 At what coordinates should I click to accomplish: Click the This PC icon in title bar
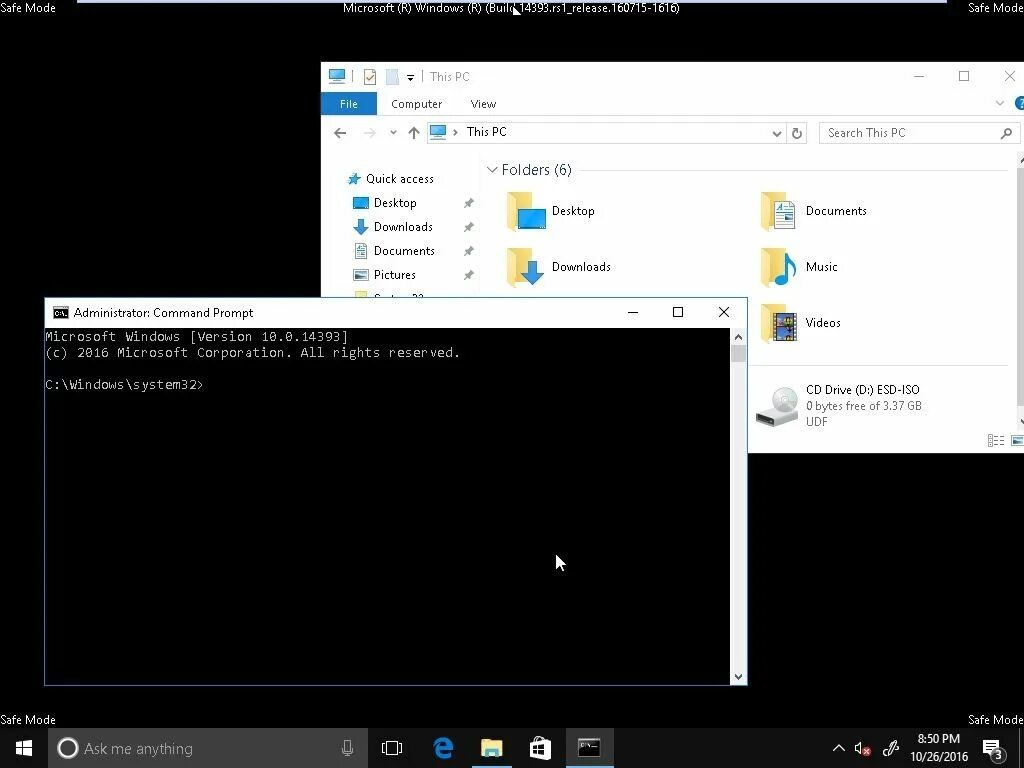(x=337, y=76)
